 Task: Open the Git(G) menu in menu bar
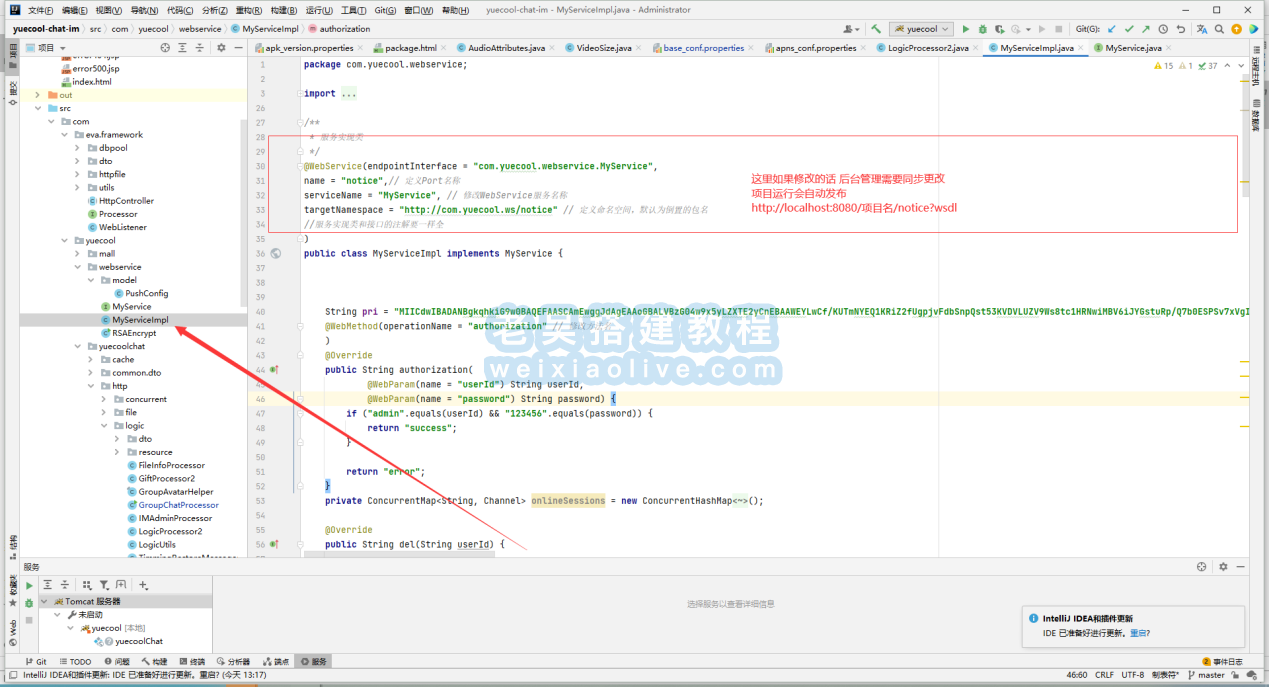(x=385, y=10)
